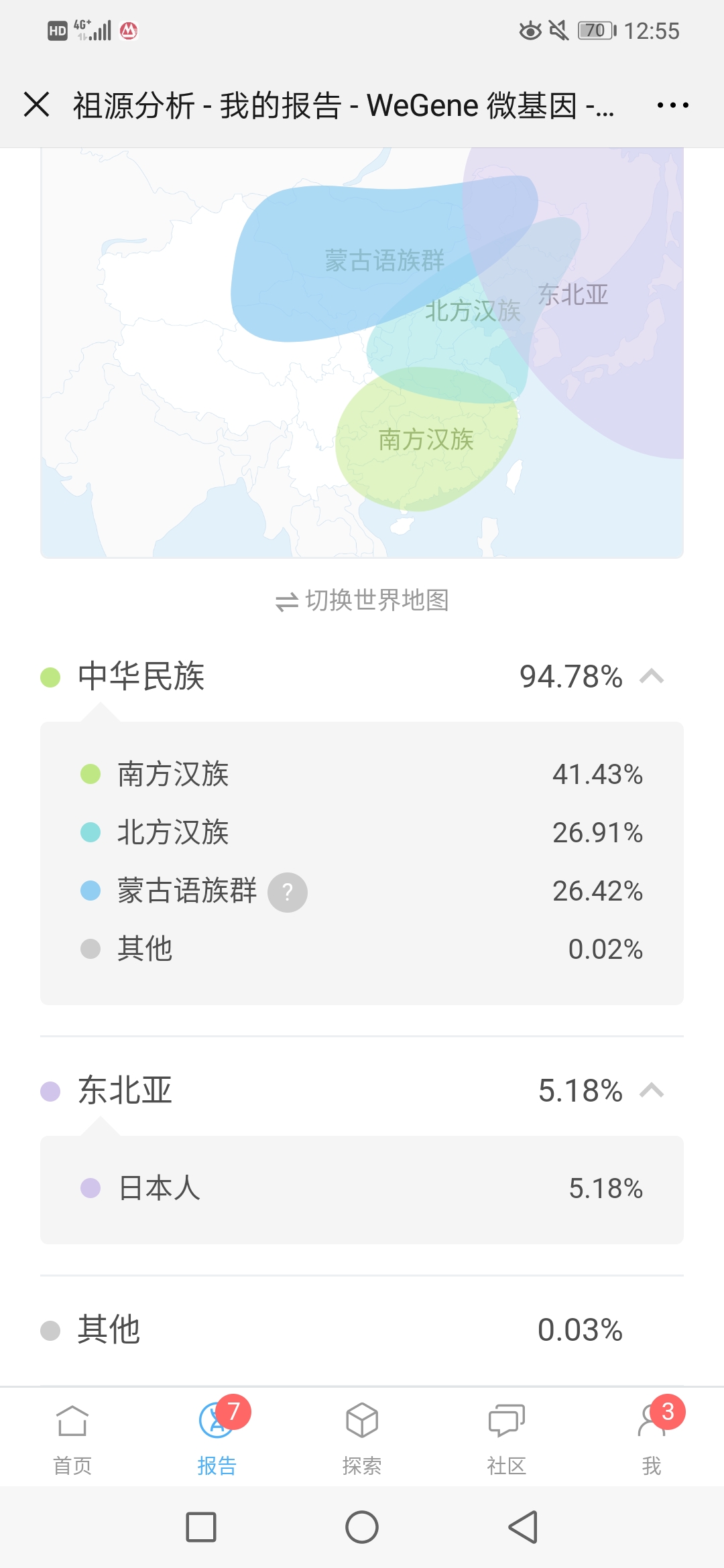Image resolution: width=724 pixels, height=1568 pixels.
Task: Tap the green dot beside 南方汉族
Action: 90,775
